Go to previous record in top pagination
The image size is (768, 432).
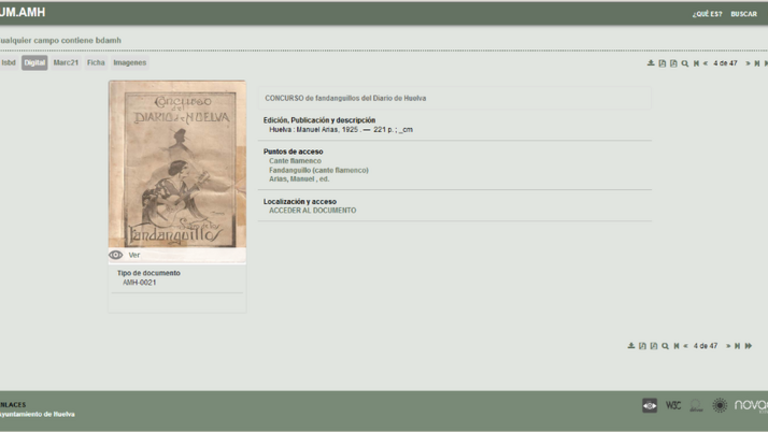tap(706, 63)
